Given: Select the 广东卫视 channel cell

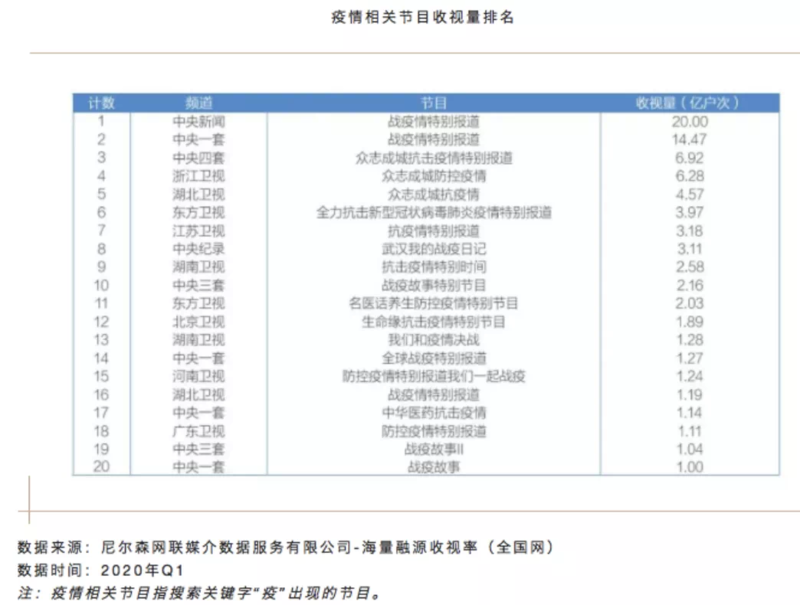Looking at the screenshot, I should [x=198, y=431].
